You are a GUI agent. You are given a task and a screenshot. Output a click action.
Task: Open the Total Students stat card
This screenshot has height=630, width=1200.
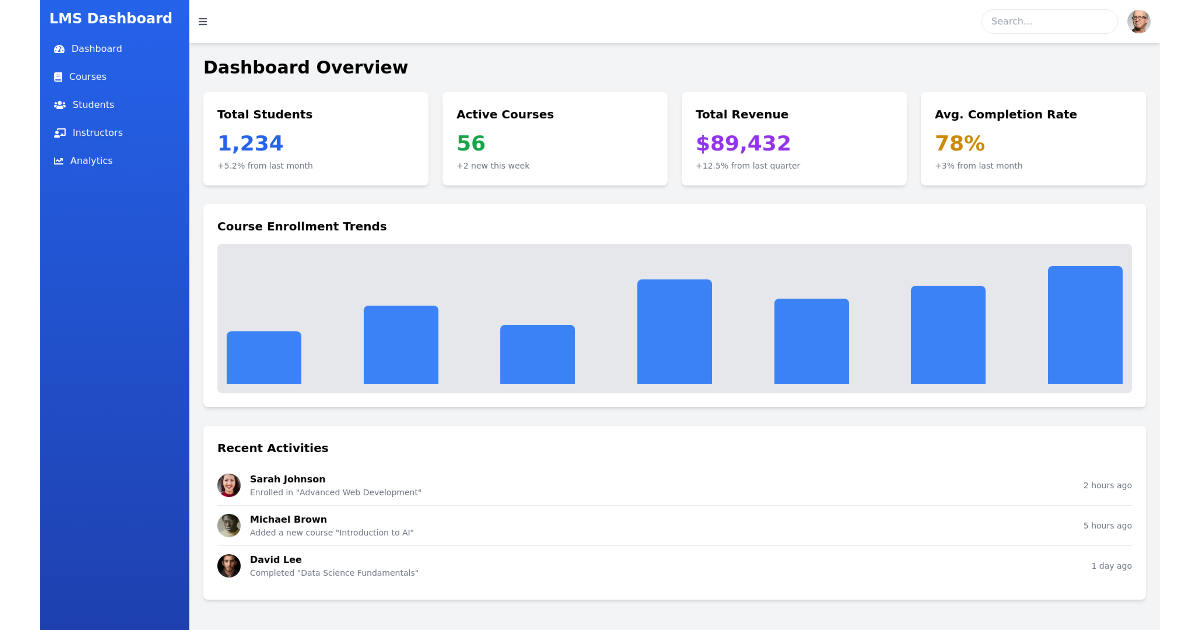(x=316, y=138)
